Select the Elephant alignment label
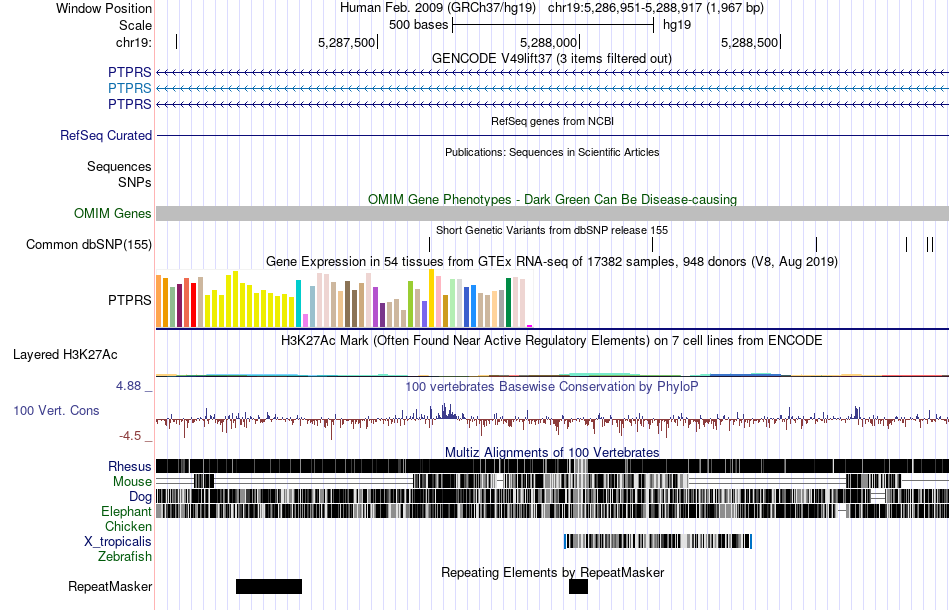Screen dimensions: 950x610 pyautogui.click(x=126, y=512)
